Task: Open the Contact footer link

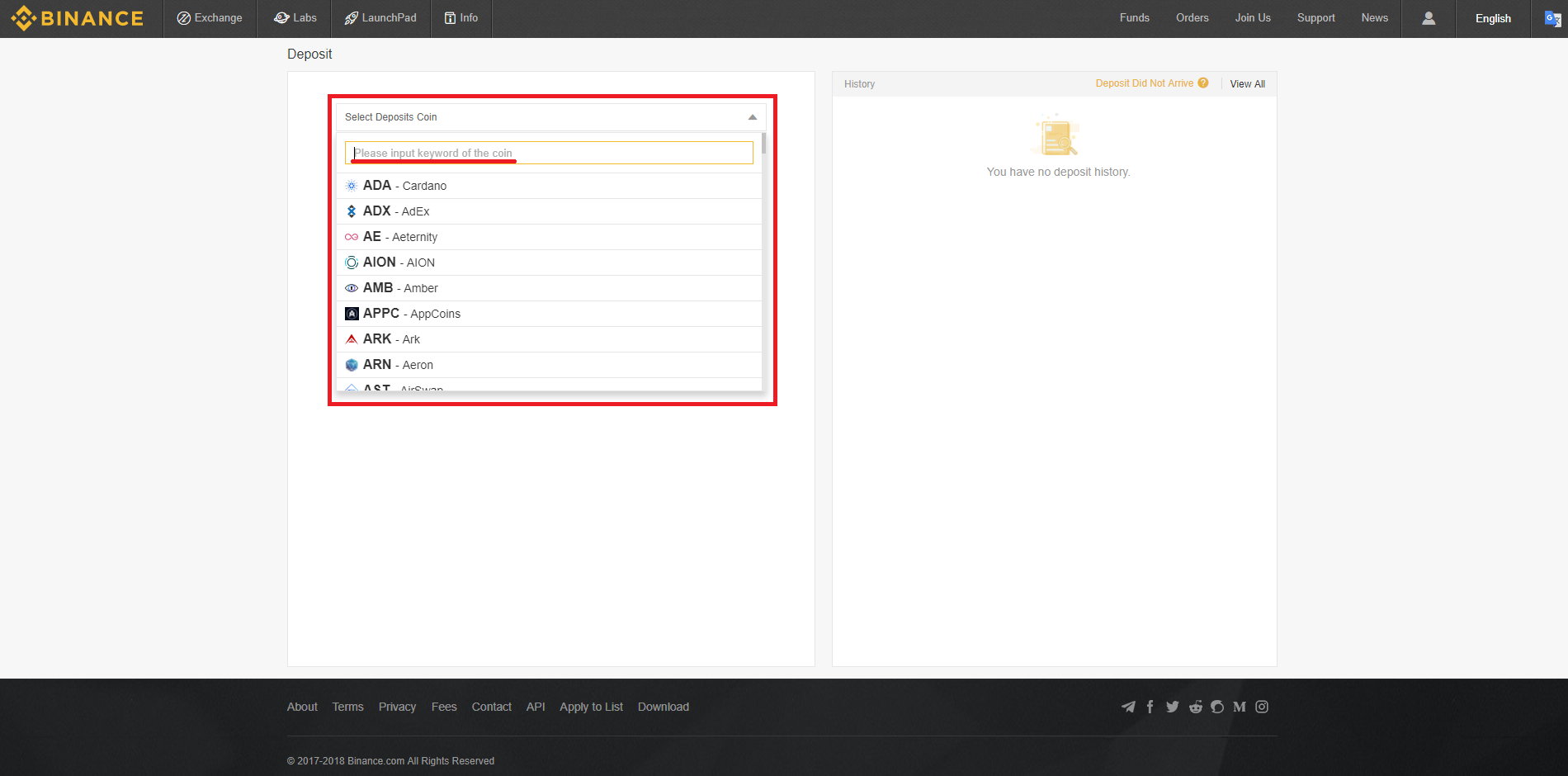Action: 491,707
